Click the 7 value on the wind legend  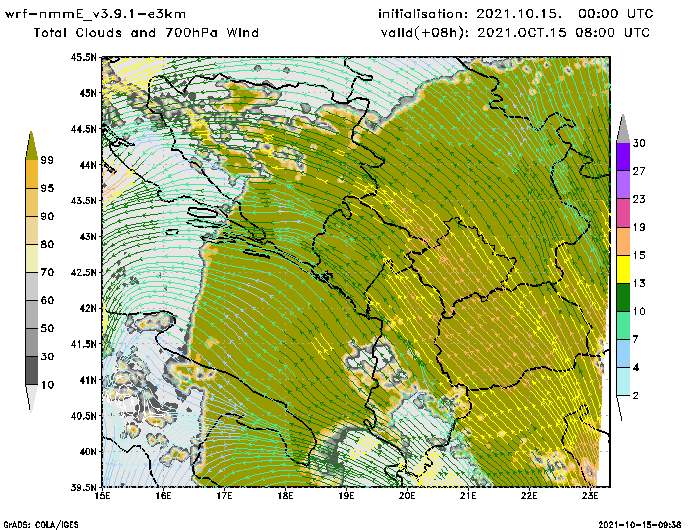(x=635, y=339)
